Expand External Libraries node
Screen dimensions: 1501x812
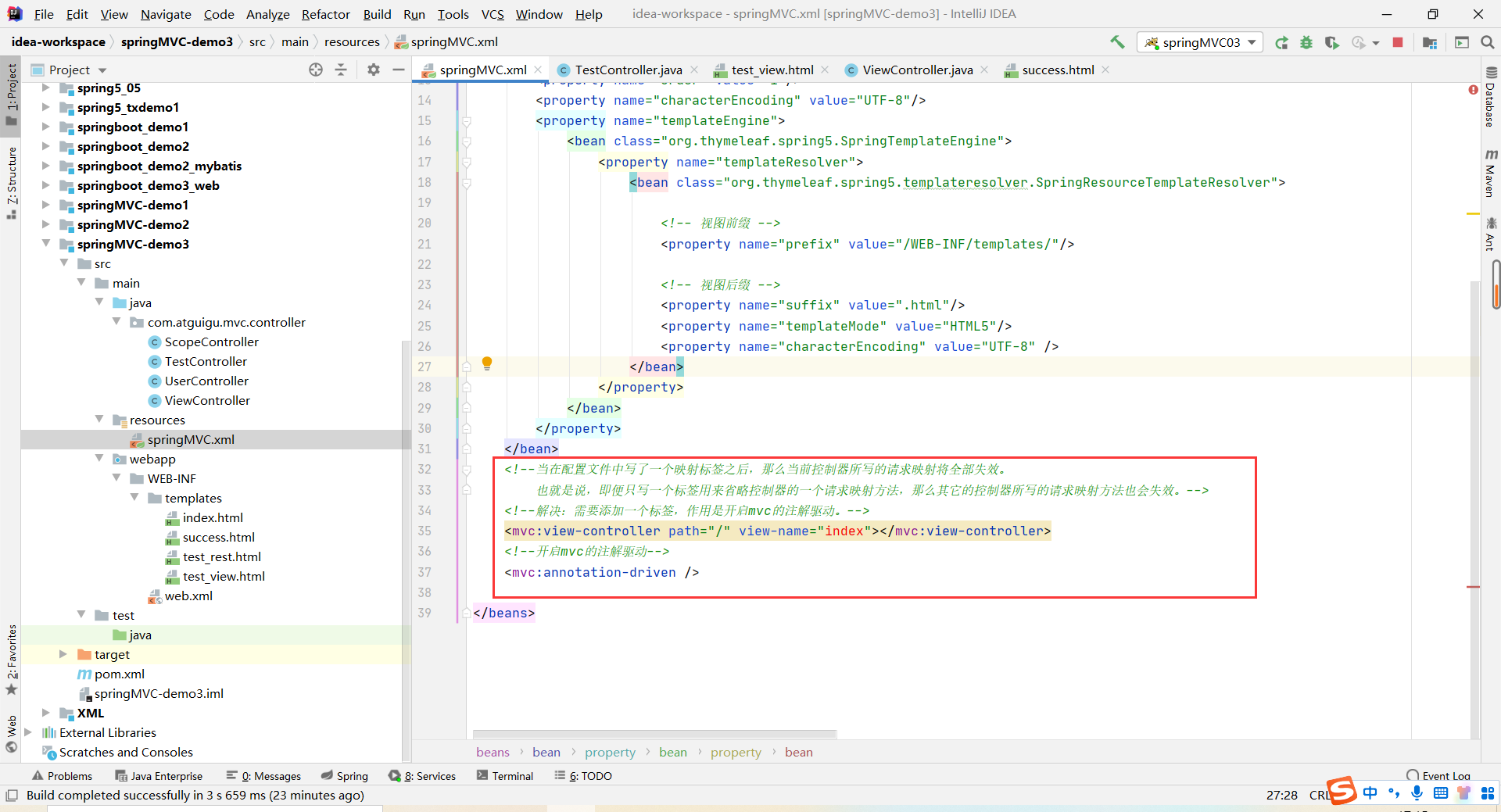point(28,732)
